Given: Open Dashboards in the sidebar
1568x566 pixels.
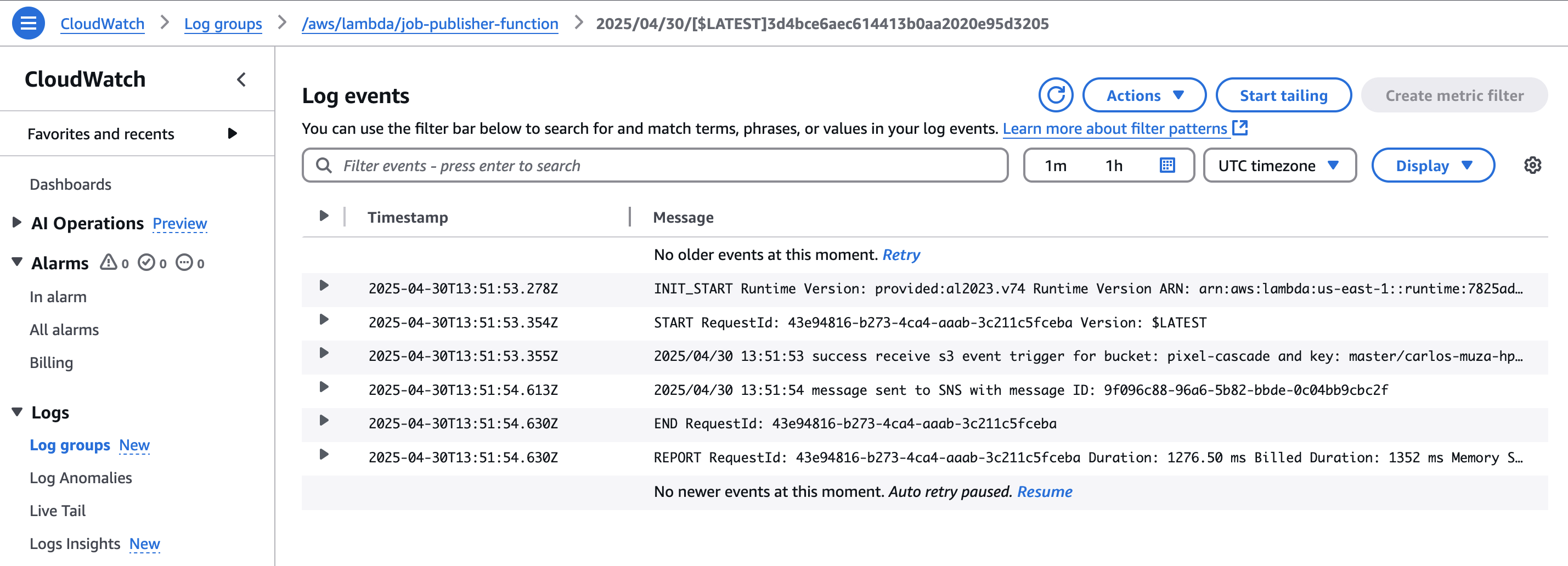Looking at the screenshot, I should click(x=71, y=184).
